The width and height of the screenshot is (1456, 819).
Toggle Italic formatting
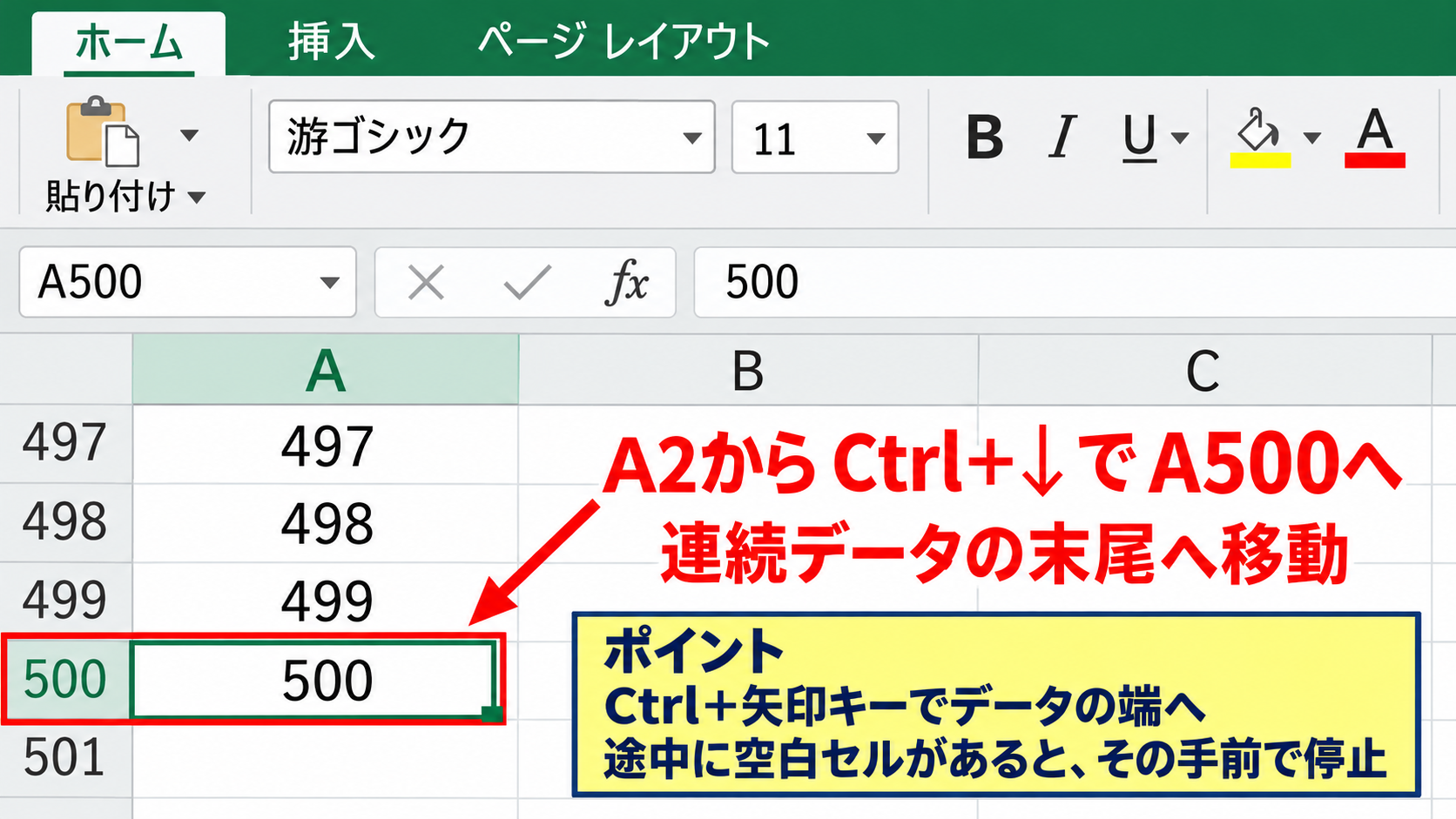point(1062,138)
